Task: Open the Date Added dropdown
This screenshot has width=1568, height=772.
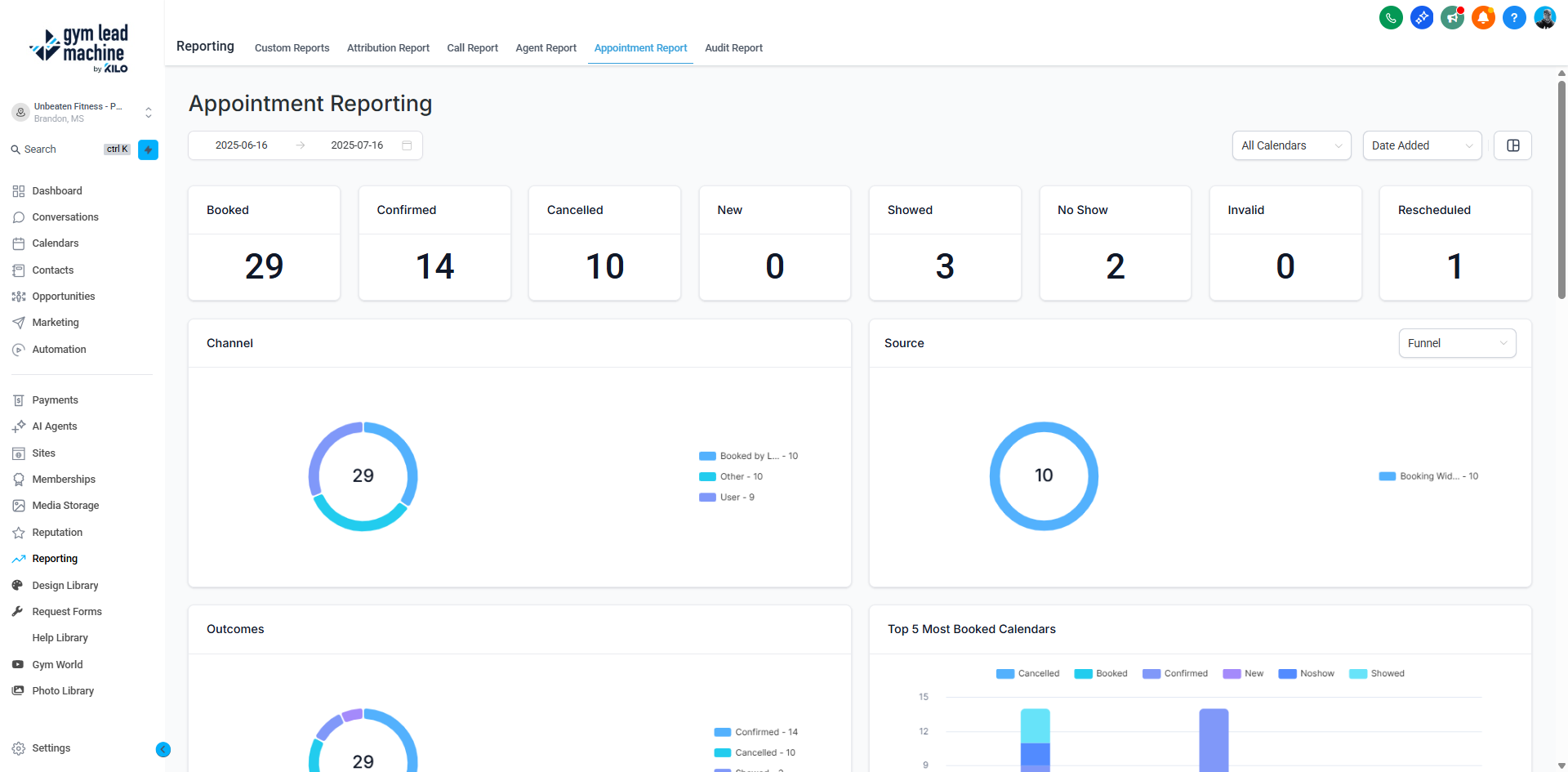Action: click(1422, 145)
